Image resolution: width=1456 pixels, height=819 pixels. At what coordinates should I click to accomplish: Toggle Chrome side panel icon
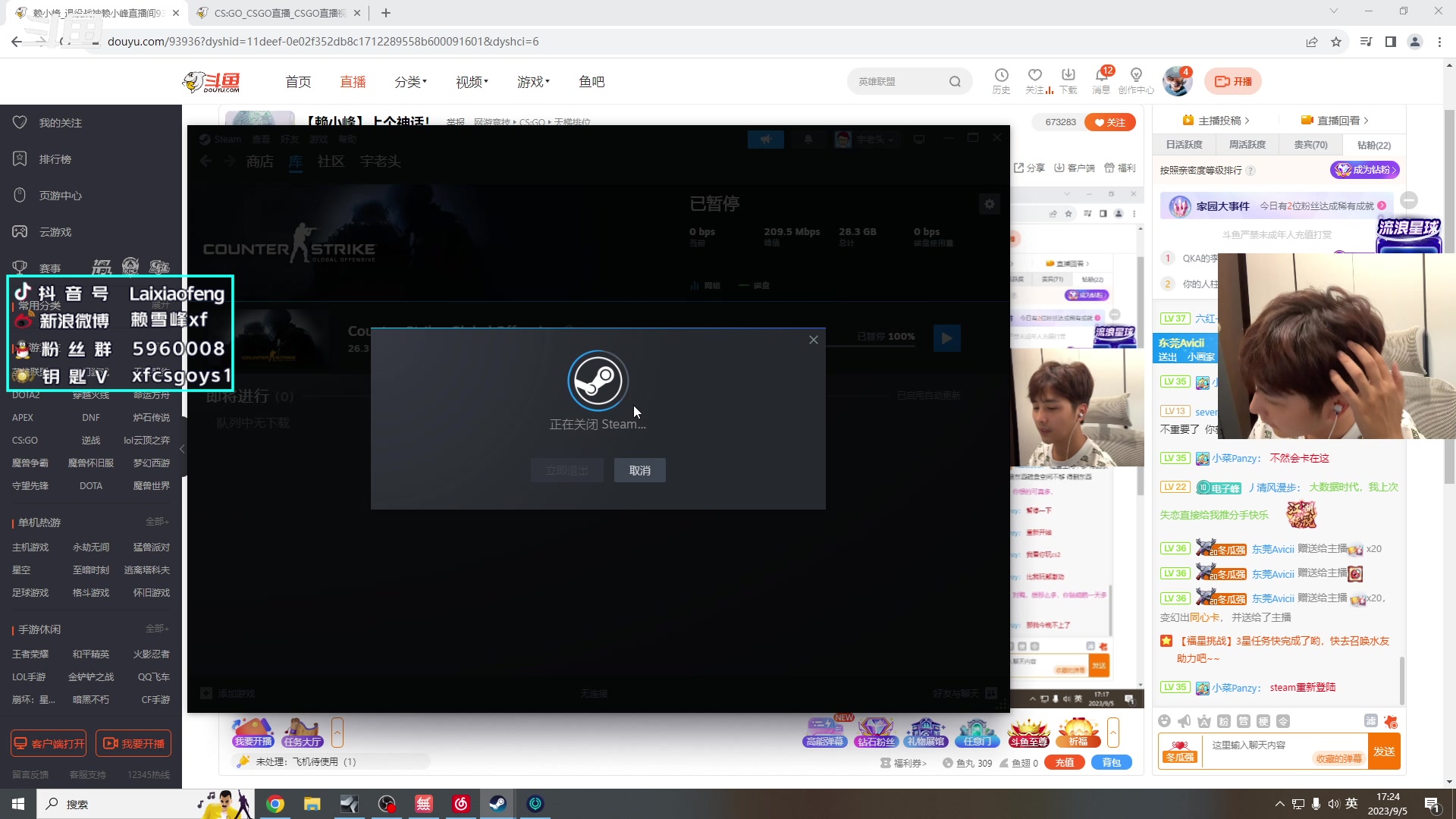tap(1391, 42)
